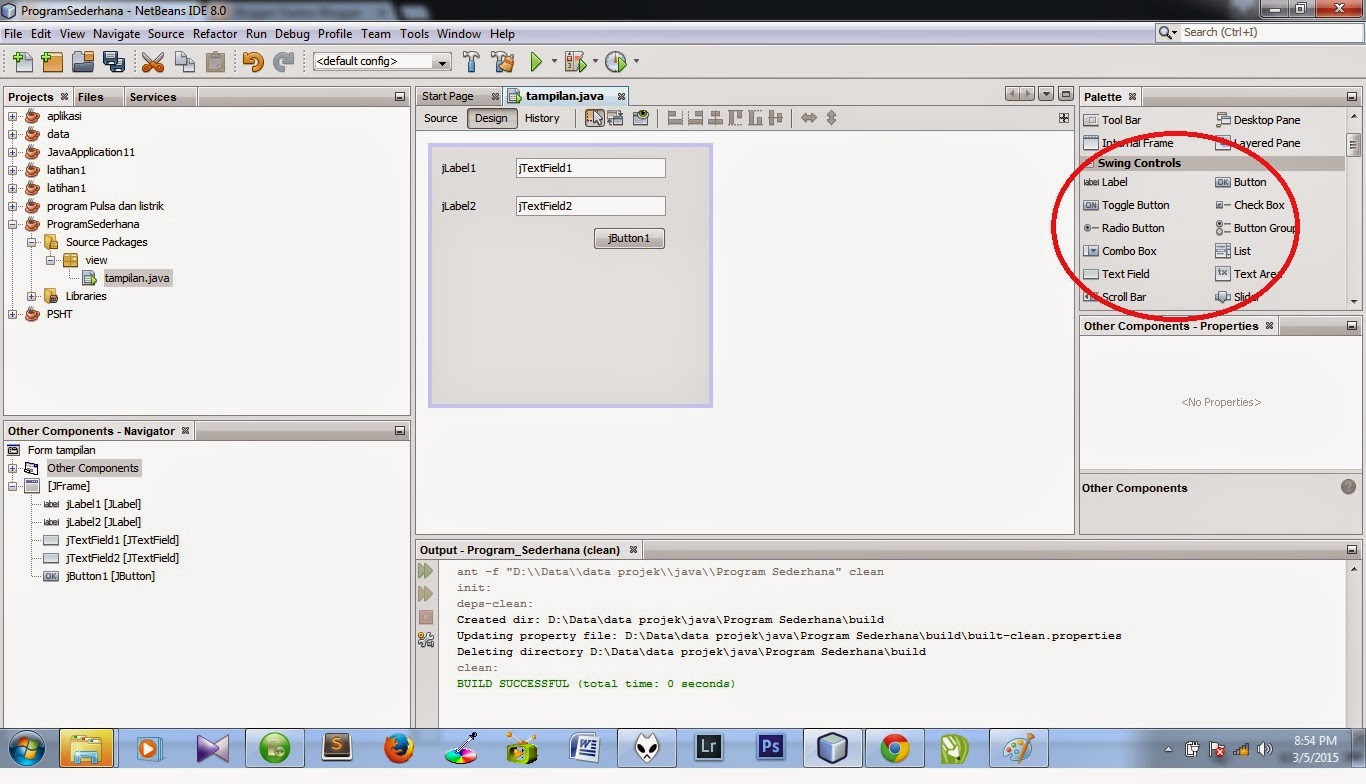Click the Clean and Build Project hammer-broom icon
The height and width of the screenshot is (784, 1366).
pos(503,61)
